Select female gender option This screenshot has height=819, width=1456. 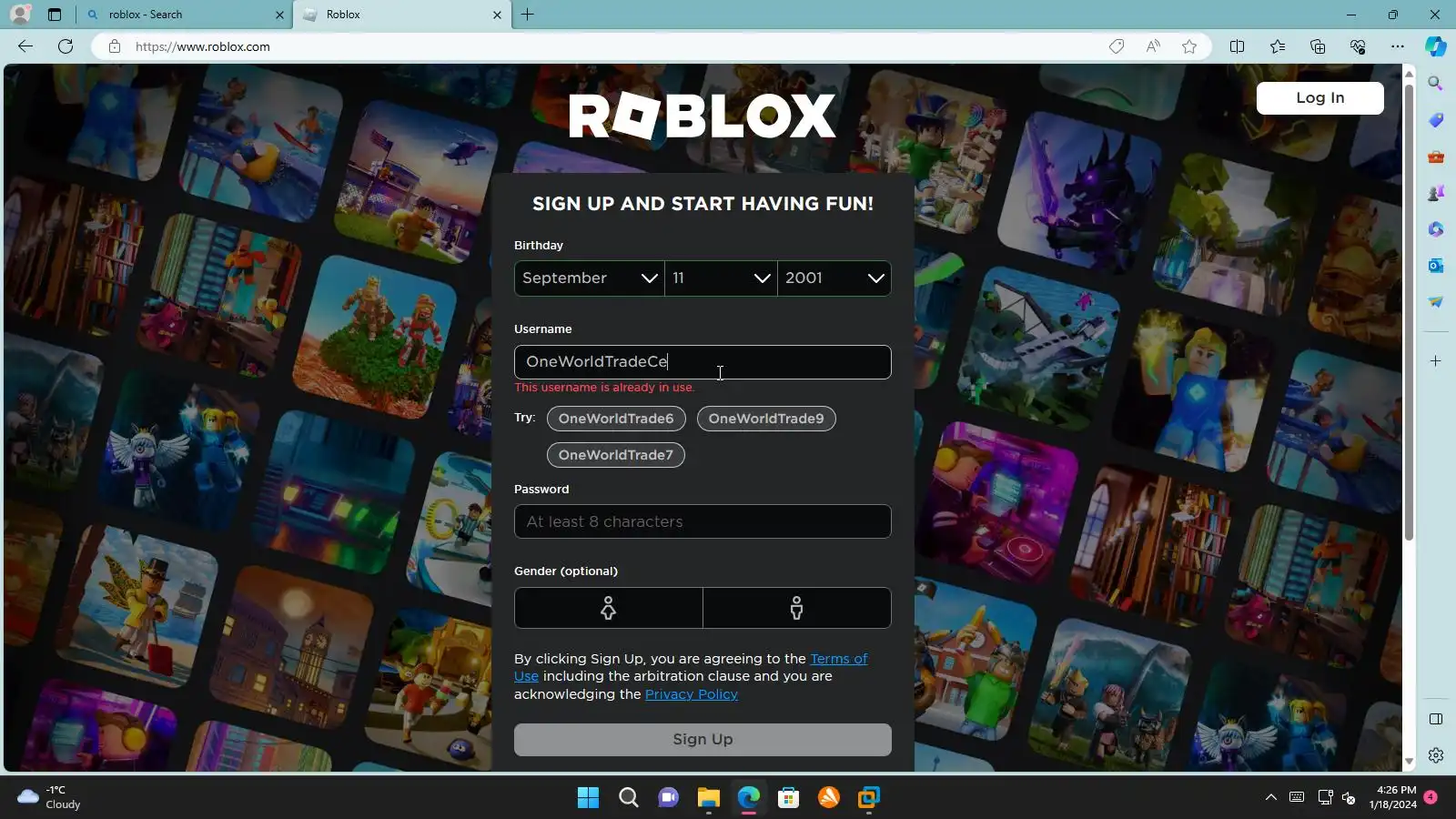[609, 608]
